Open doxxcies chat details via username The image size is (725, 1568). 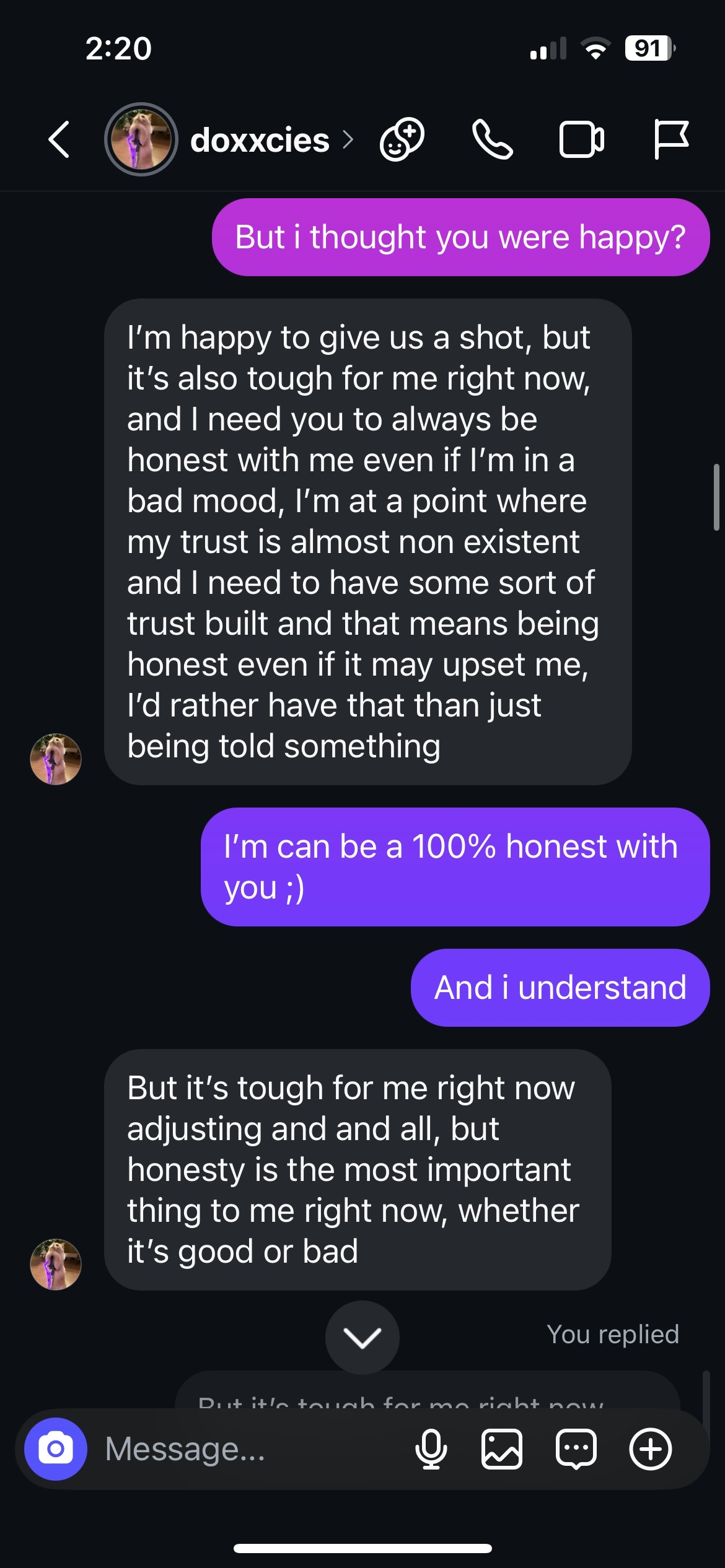tap(260, 141)
